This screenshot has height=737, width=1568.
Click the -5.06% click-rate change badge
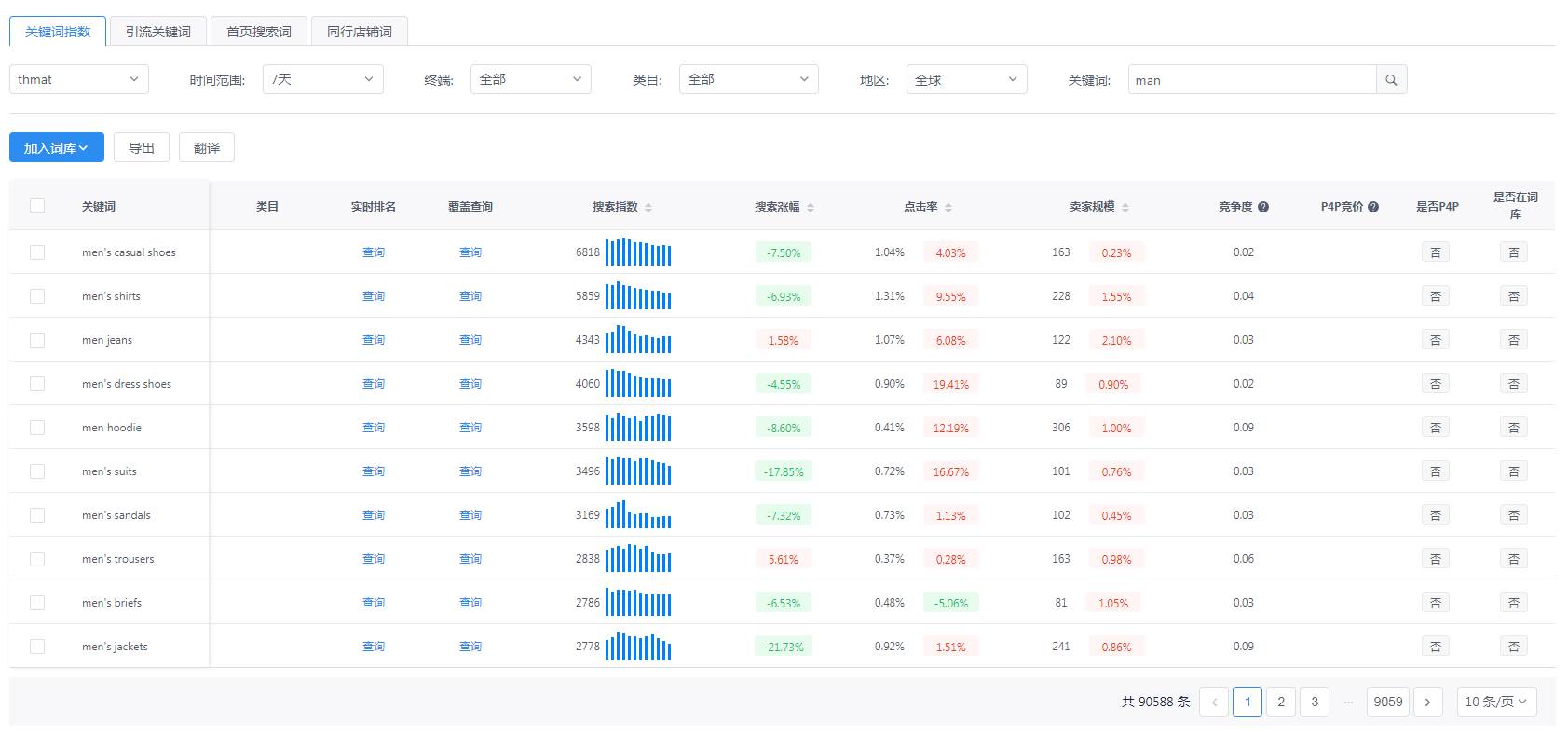[951, 603]
